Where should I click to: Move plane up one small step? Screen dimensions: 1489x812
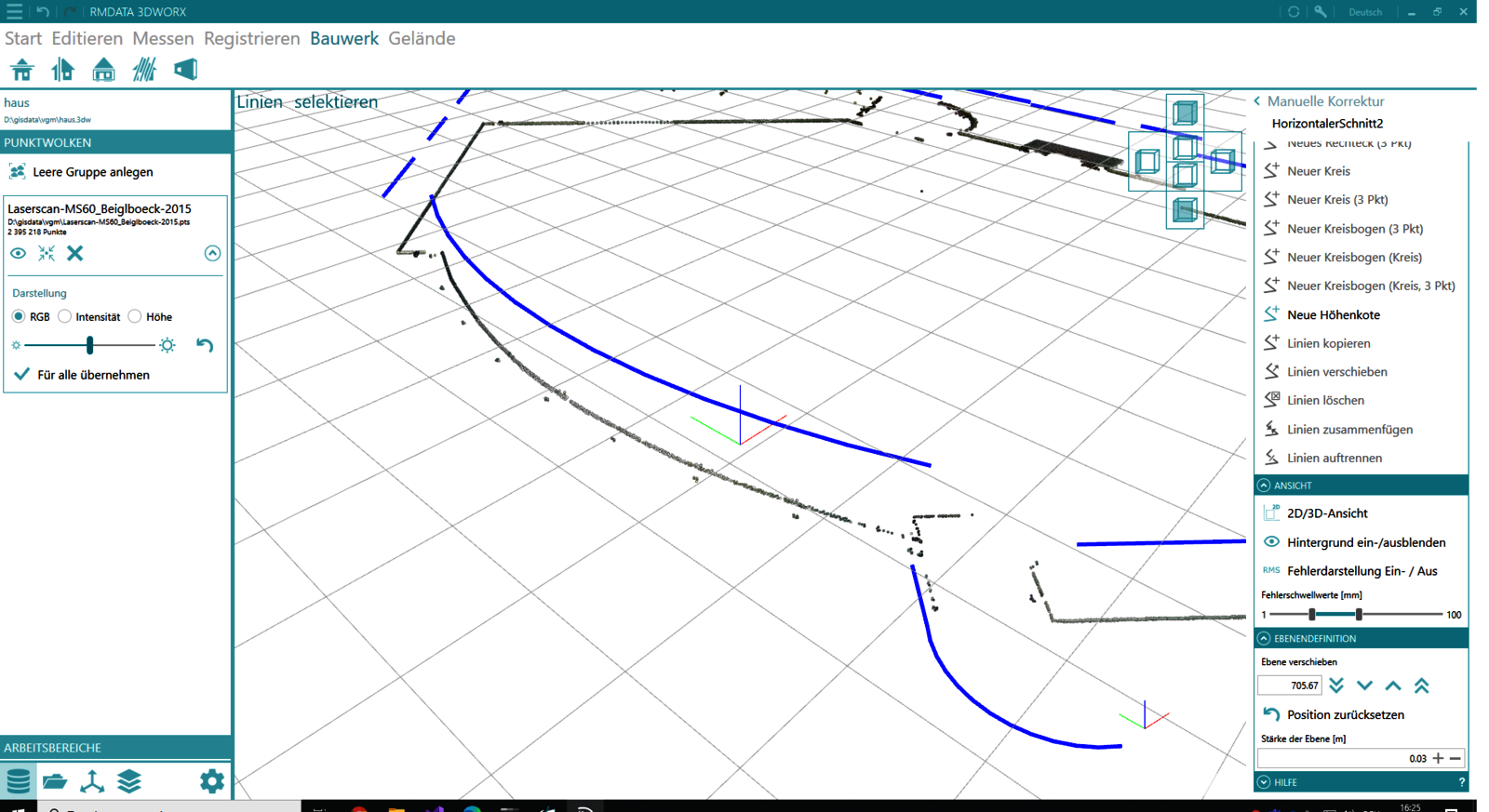(1393, 686)
